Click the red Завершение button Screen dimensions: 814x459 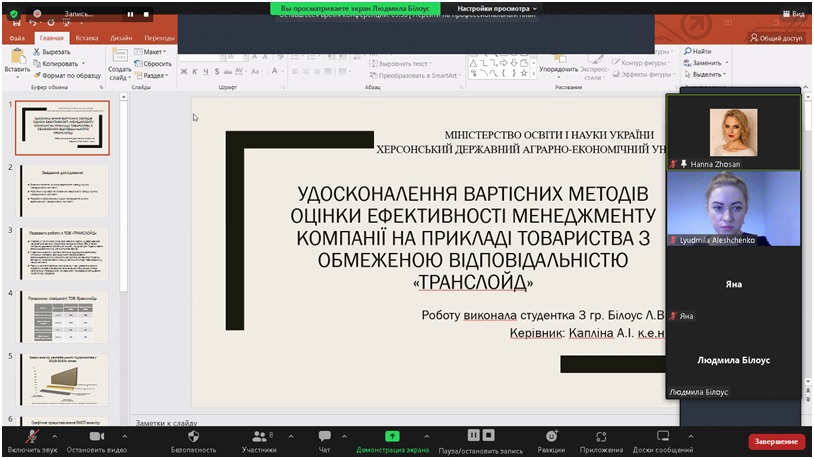click(776, 441)
